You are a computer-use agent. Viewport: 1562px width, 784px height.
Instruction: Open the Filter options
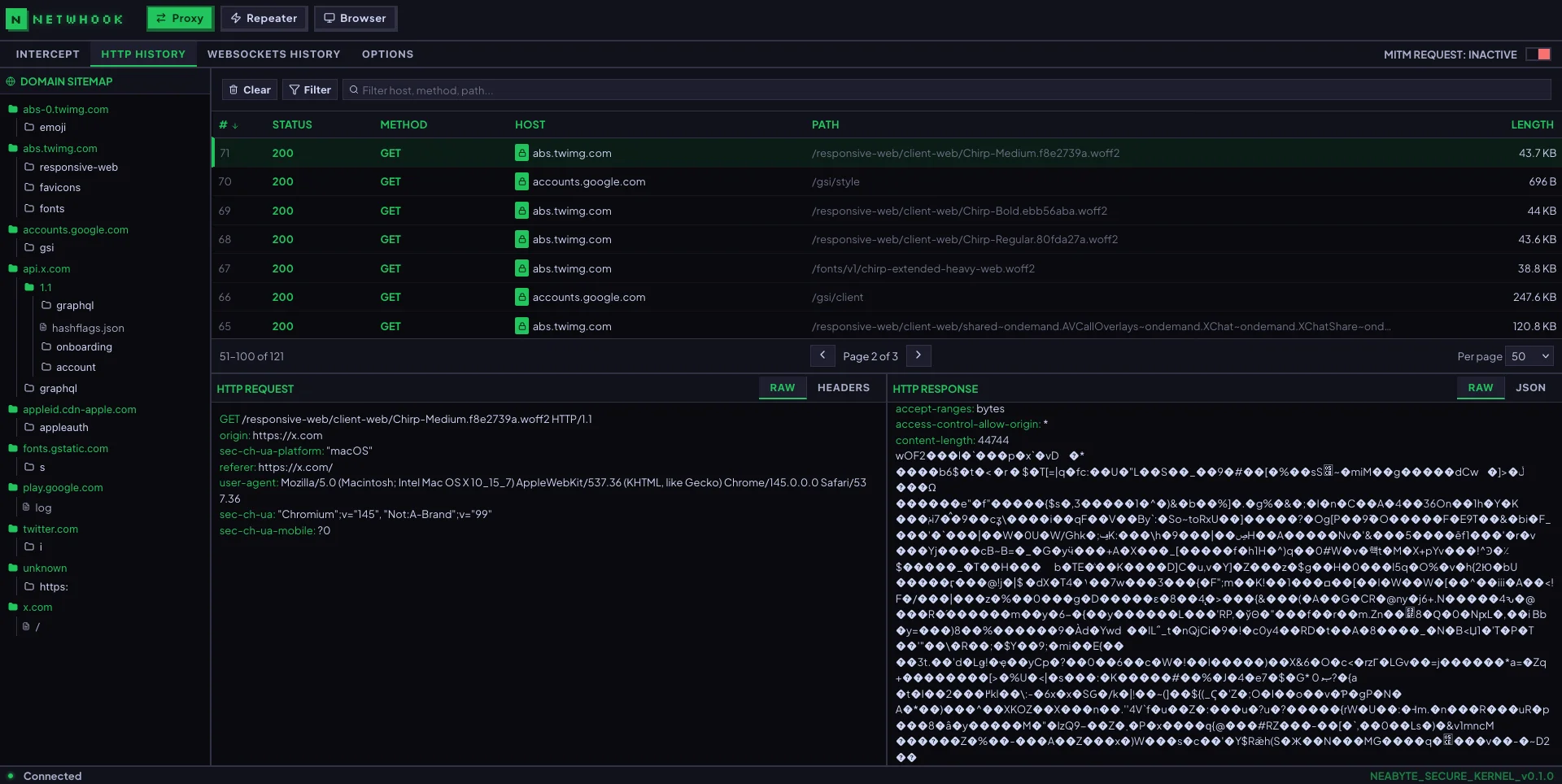click(x=310, y=89)
